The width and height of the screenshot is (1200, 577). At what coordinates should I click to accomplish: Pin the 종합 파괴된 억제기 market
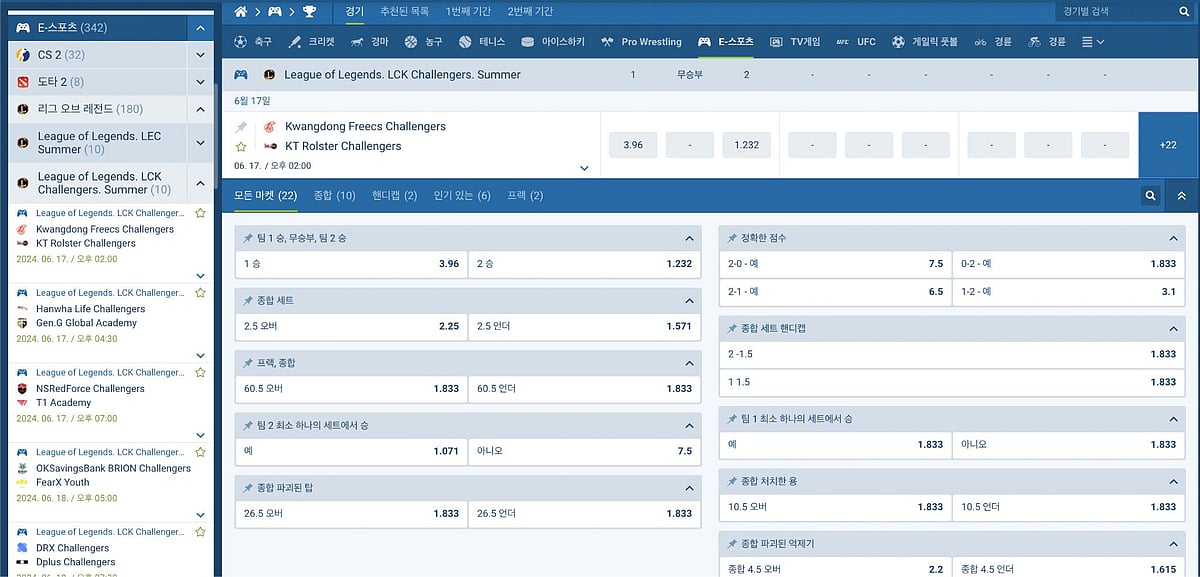tap(732, 544)
